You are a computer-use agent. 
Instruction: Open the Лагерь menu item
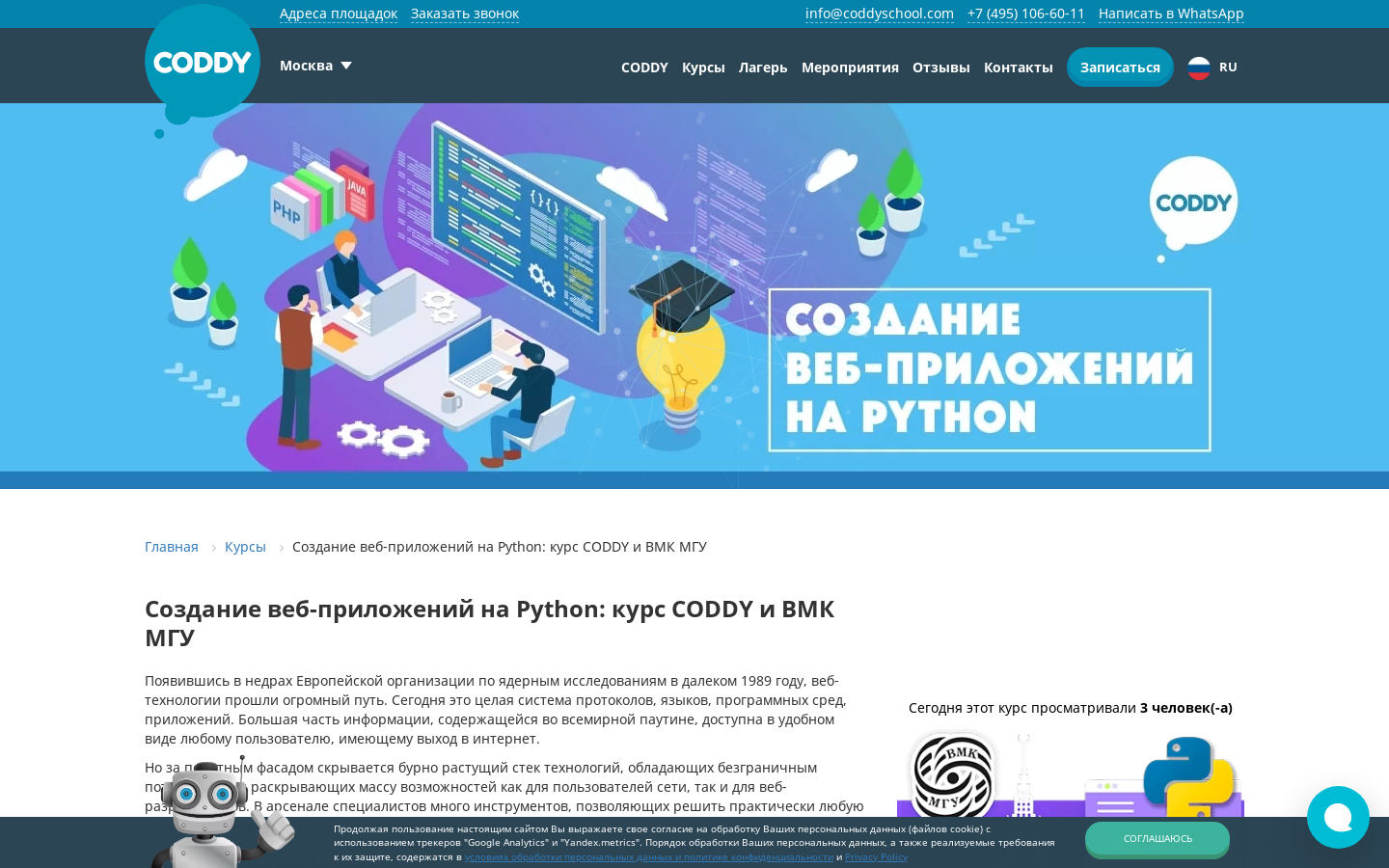[x=763, y=68]
